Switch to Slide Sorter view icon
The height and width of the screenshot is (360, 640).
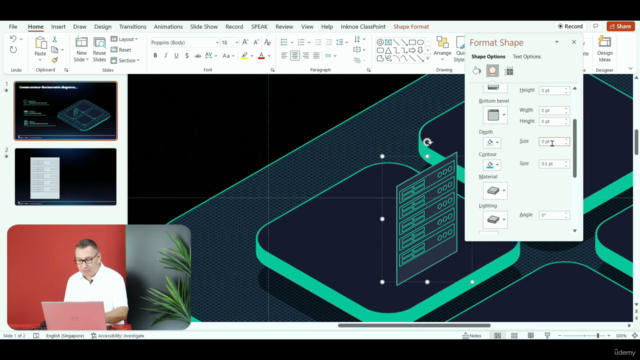pos(514,336)
